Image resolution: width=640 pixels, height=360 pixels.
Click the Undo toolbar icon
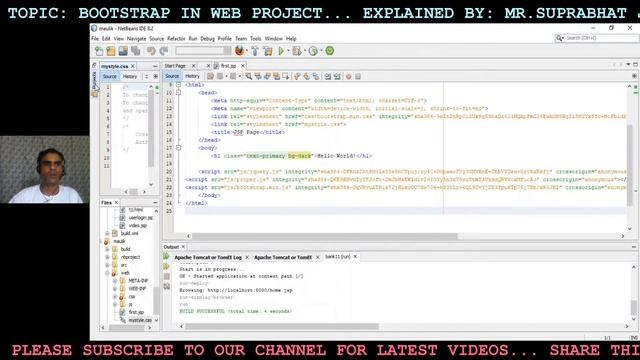pos(151,51)
